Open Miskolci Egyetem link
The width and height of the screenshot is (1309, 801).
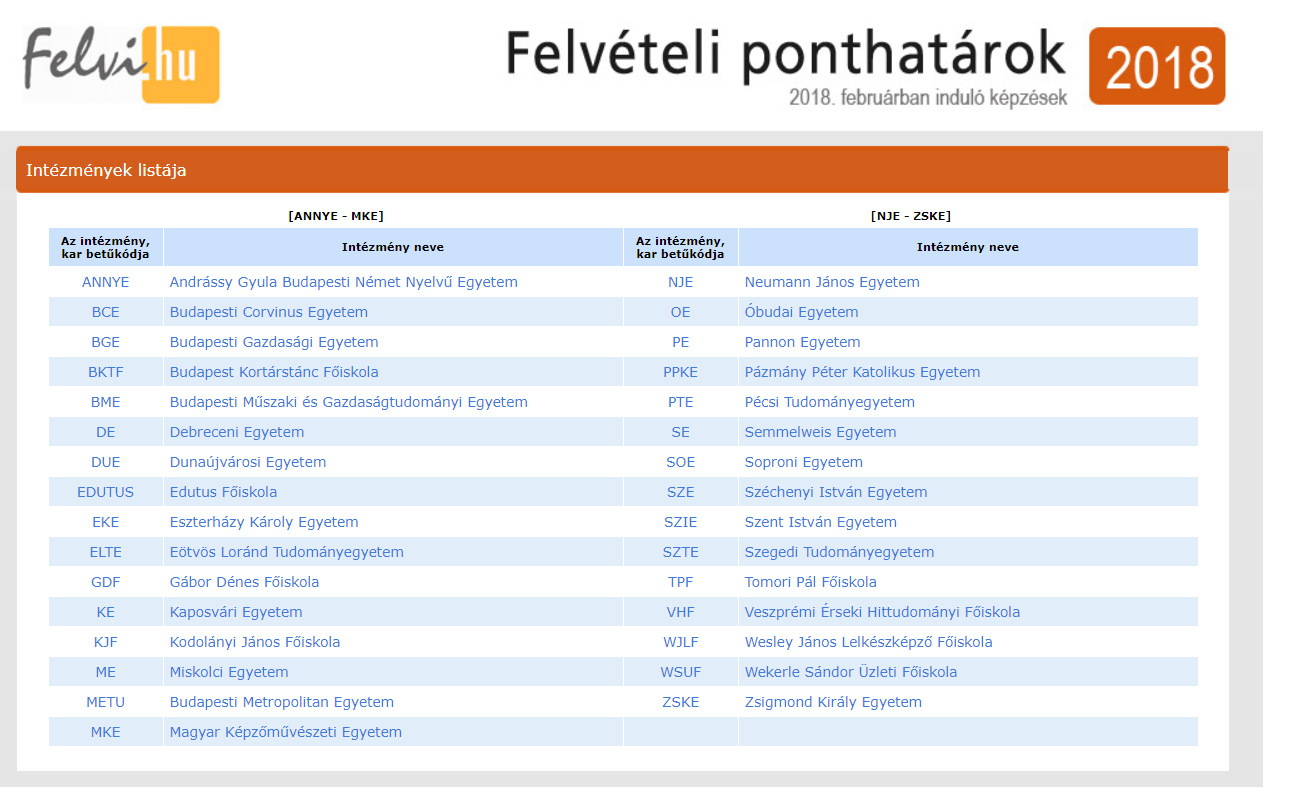229,672
